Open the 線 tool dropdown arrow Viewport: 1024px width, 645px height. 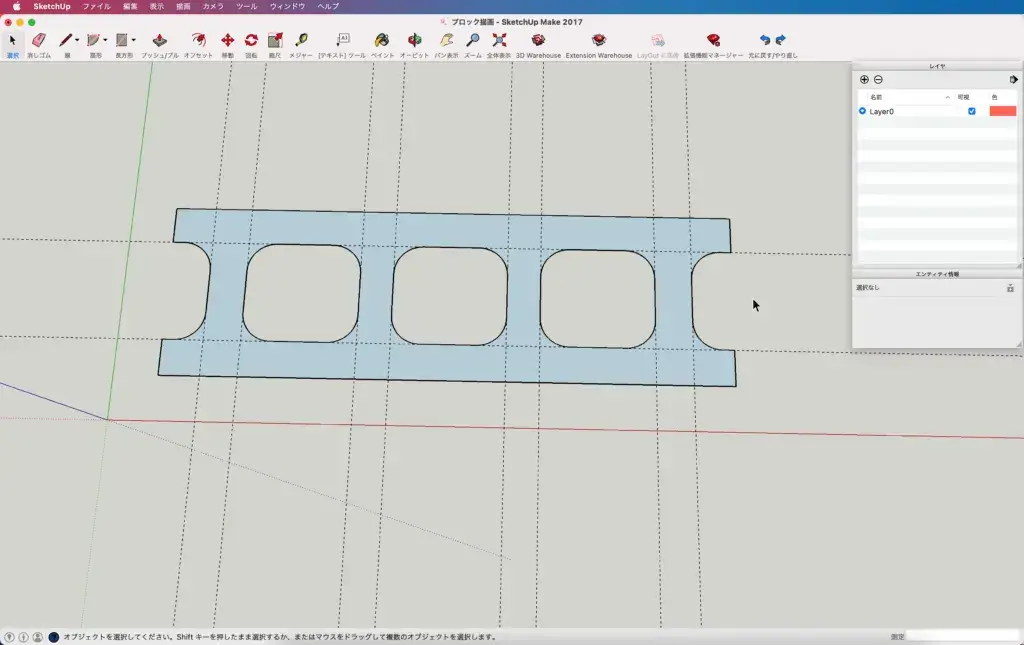point(77,40)
